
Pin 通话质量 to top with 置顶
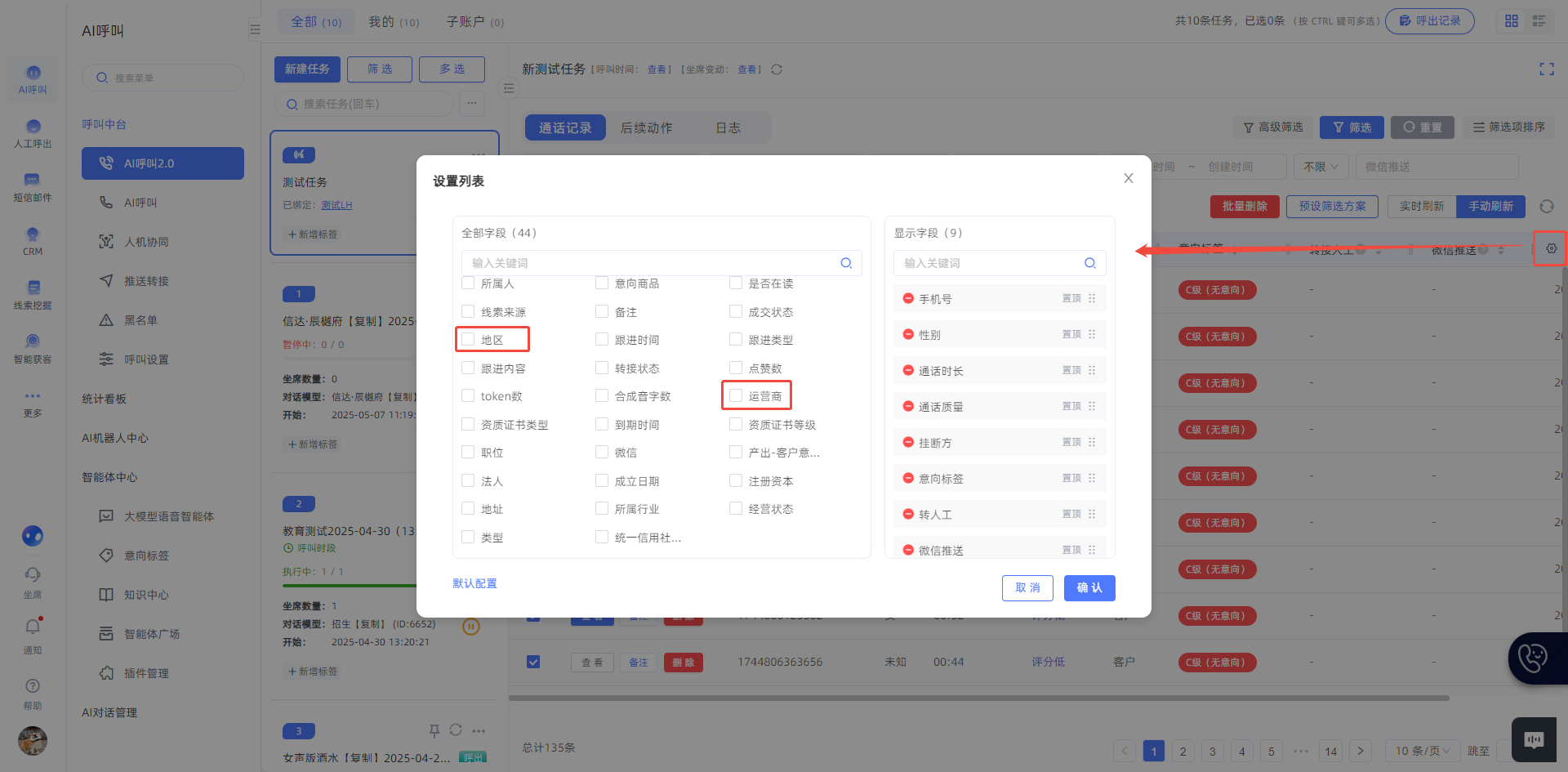coord(1071,406)
